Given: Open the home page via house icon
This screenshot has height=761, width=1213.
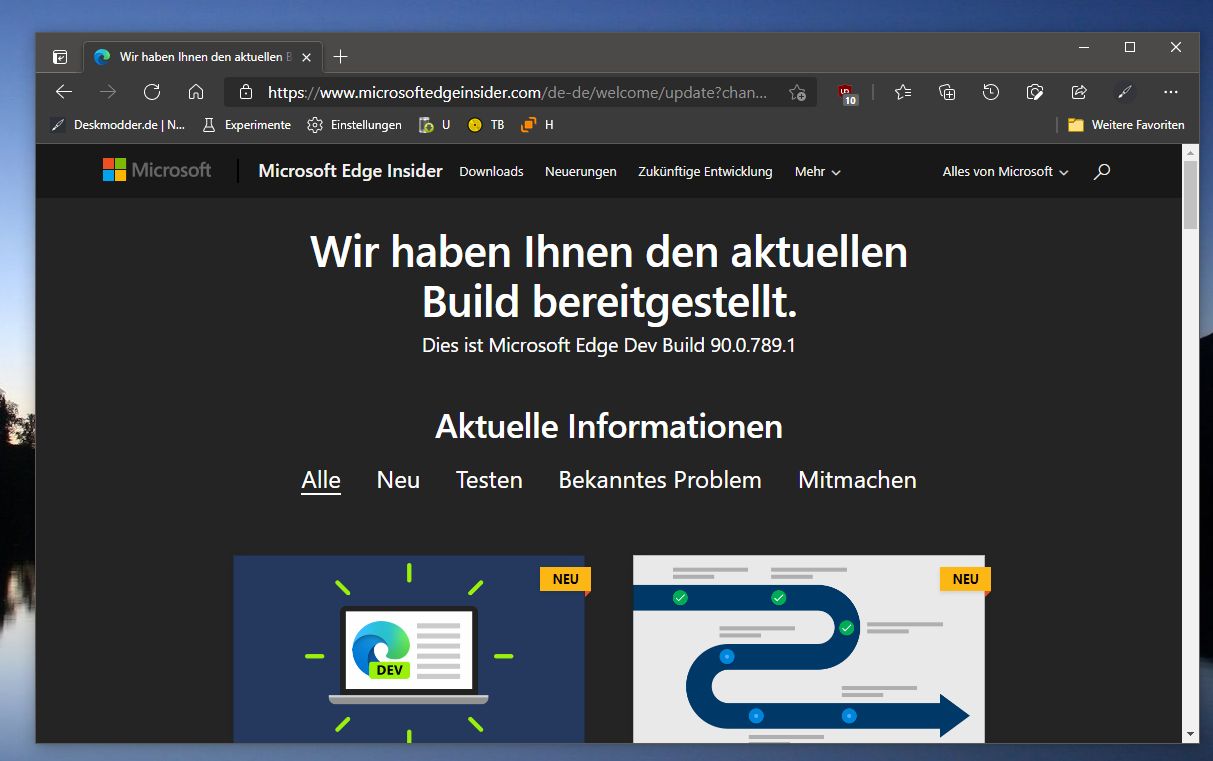Looking at the screenshot, I should pyautogui.click(x=196, y=92).
